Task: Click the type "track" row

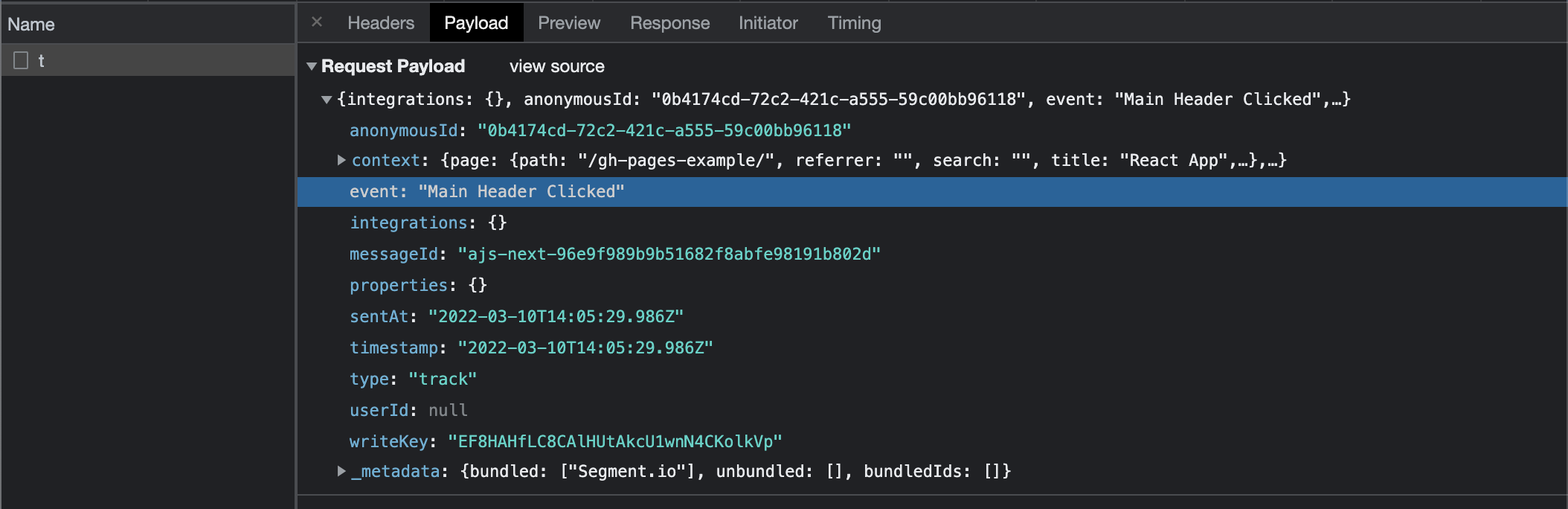Action: point(932,379)
